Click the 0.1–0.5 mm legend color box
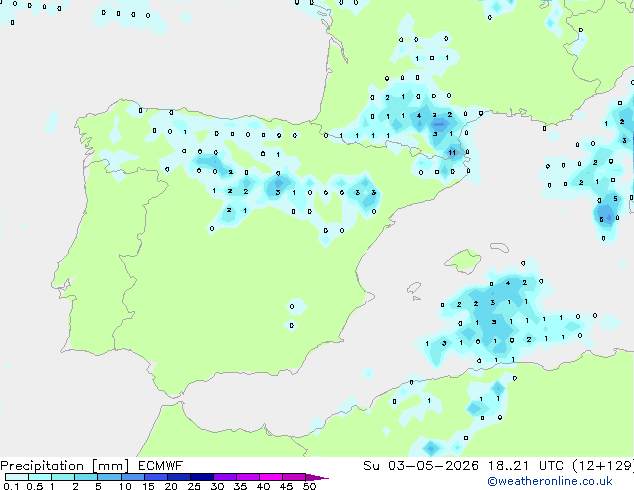 tap(17, 477)
